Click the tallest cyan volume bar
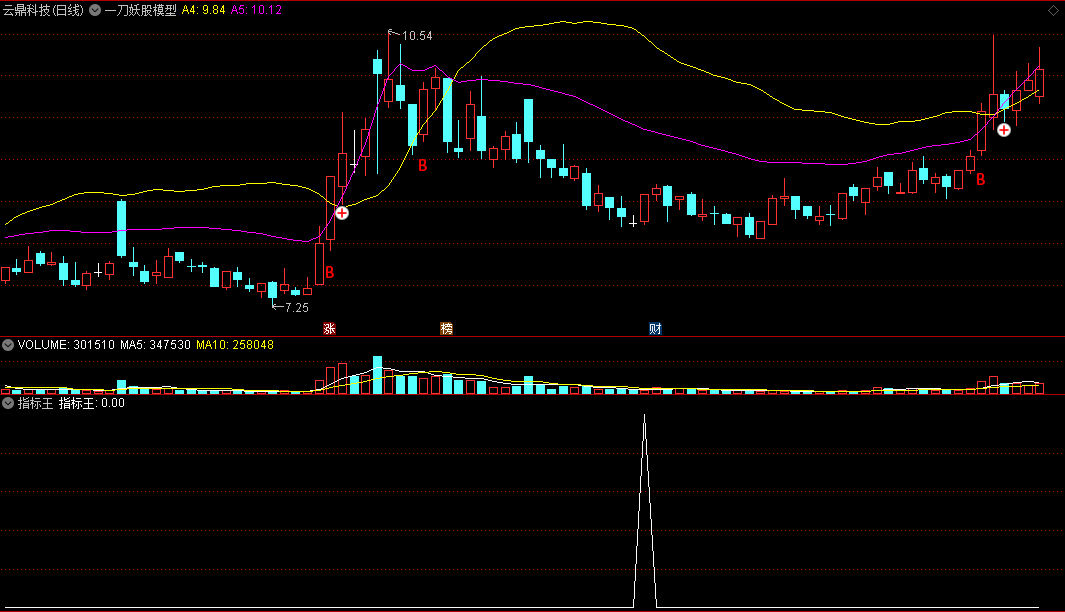 click(x=378, y=375)
